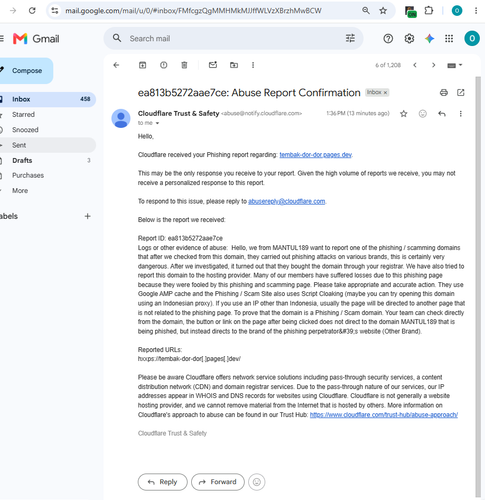The height and width of the screenshot is (500, 485).
Task: Mark the email as unread
Action: pos(213,65)
